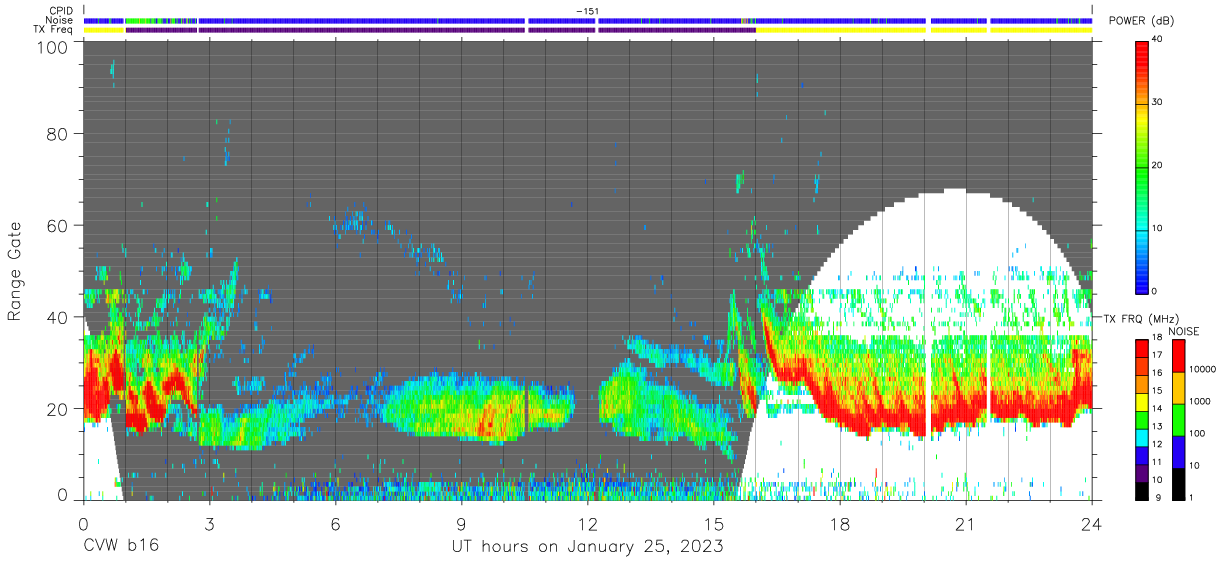Click the noise color legend bar
Image resolution: width=1228 pixels, height=567 pixels.
(1179, 419)
